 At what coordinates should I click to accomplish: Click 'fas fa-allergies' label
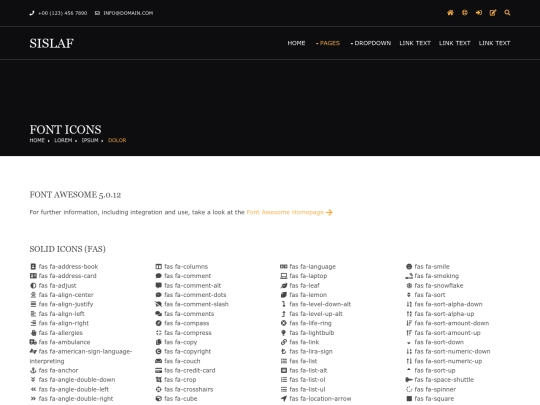61,333
